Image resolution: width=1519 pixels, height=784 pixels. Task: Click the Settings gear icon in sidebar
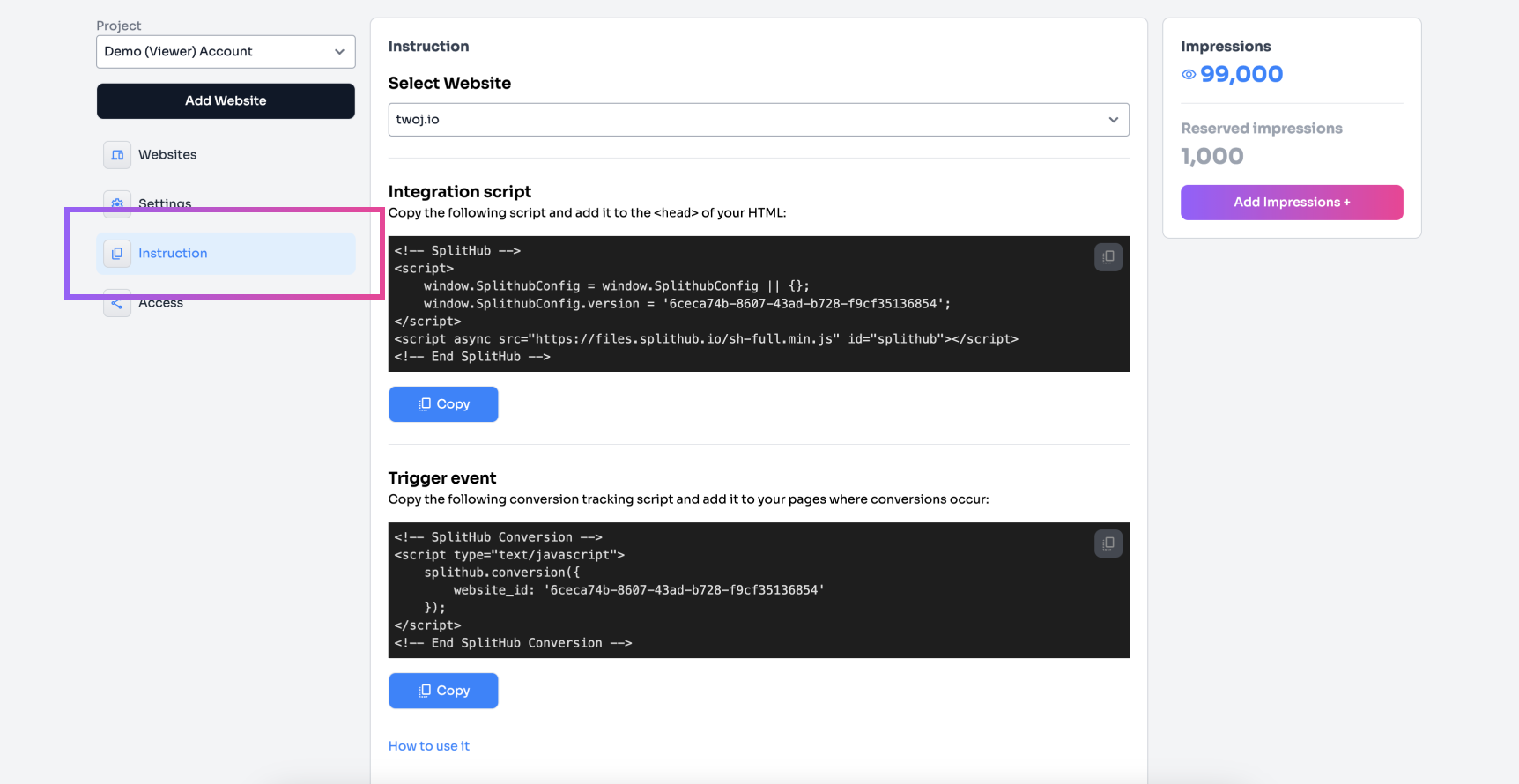point(117,203)
